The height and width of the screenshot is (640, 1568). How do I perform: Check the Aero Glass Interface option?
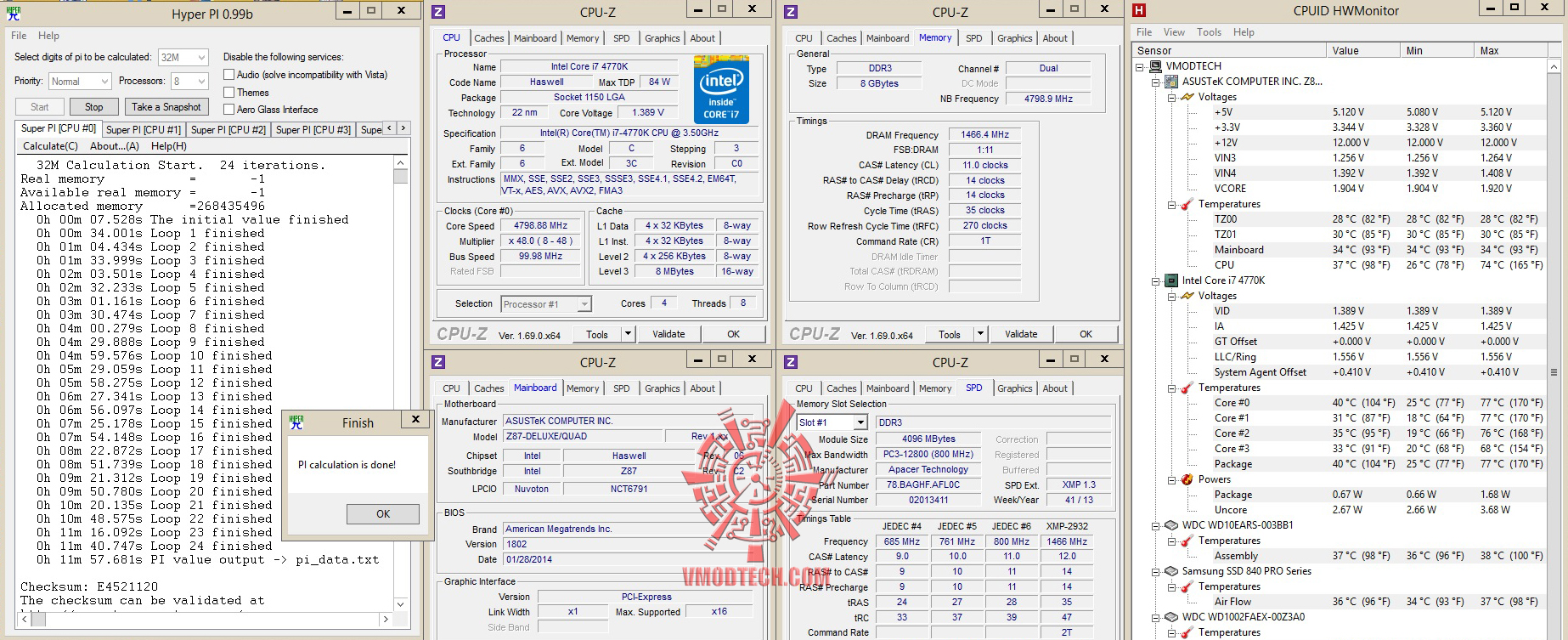(x=228, y=109)
